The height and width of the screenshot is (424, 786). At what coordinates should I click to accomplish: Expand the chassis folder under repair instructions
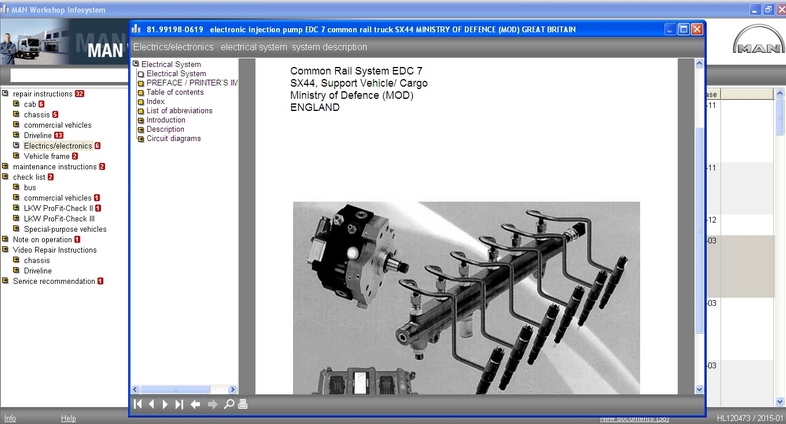(16, 114)
